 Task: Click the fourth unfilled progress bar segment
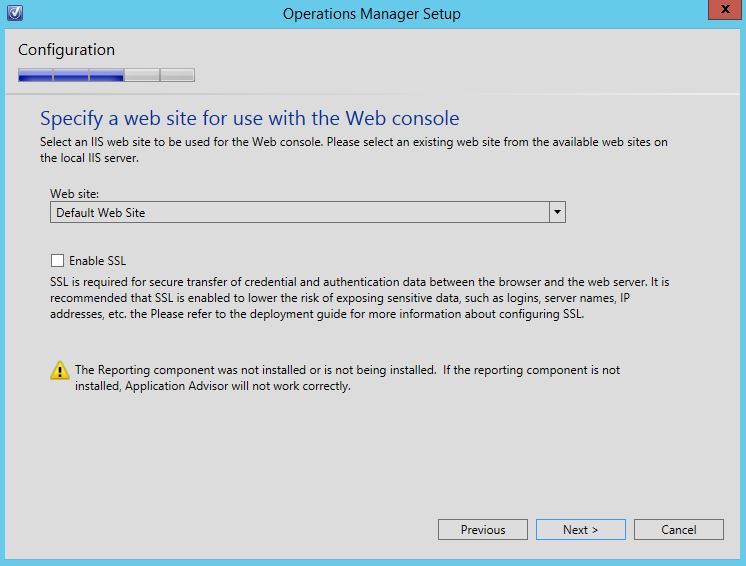coord(141,75)
